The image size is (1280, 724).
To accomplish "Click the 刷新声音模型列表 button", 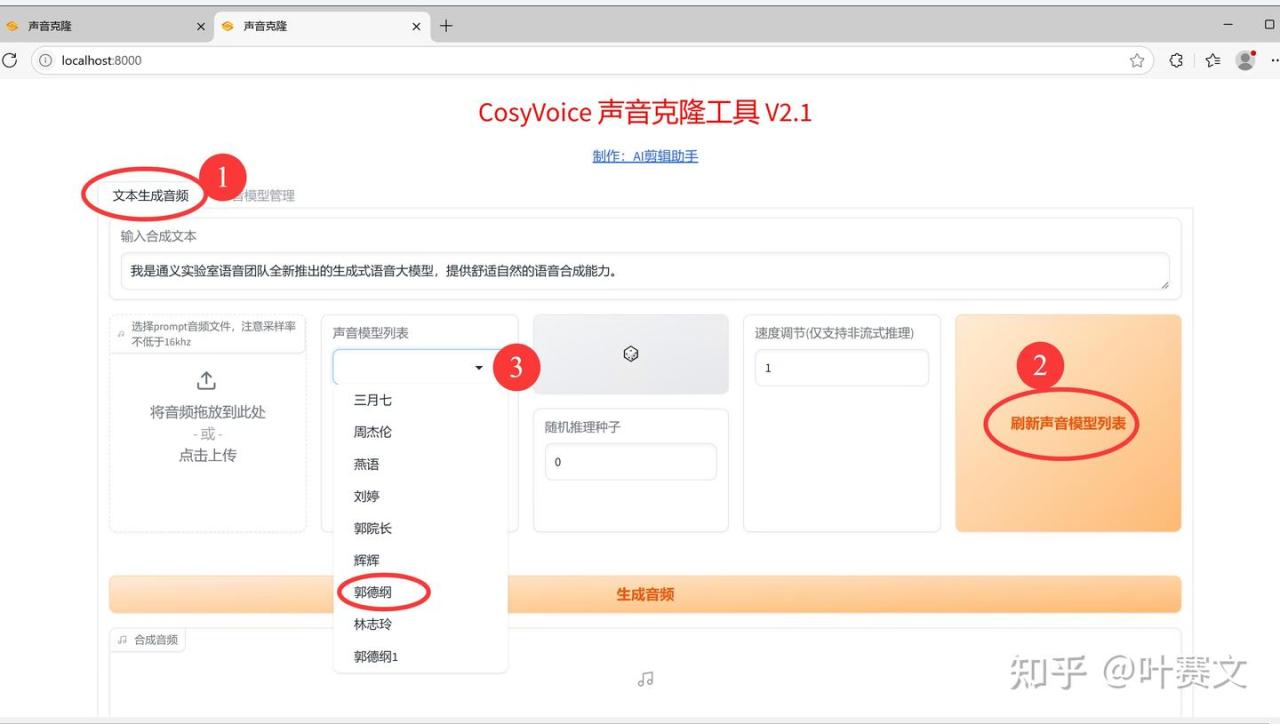I will tap(1067, 423).
